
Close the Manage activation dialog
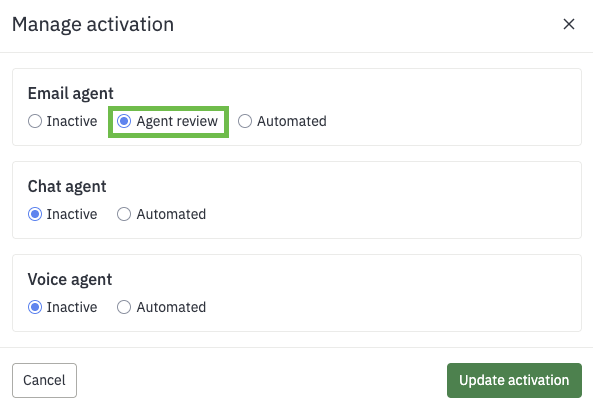pyautogui.click(x=569, y=24)
